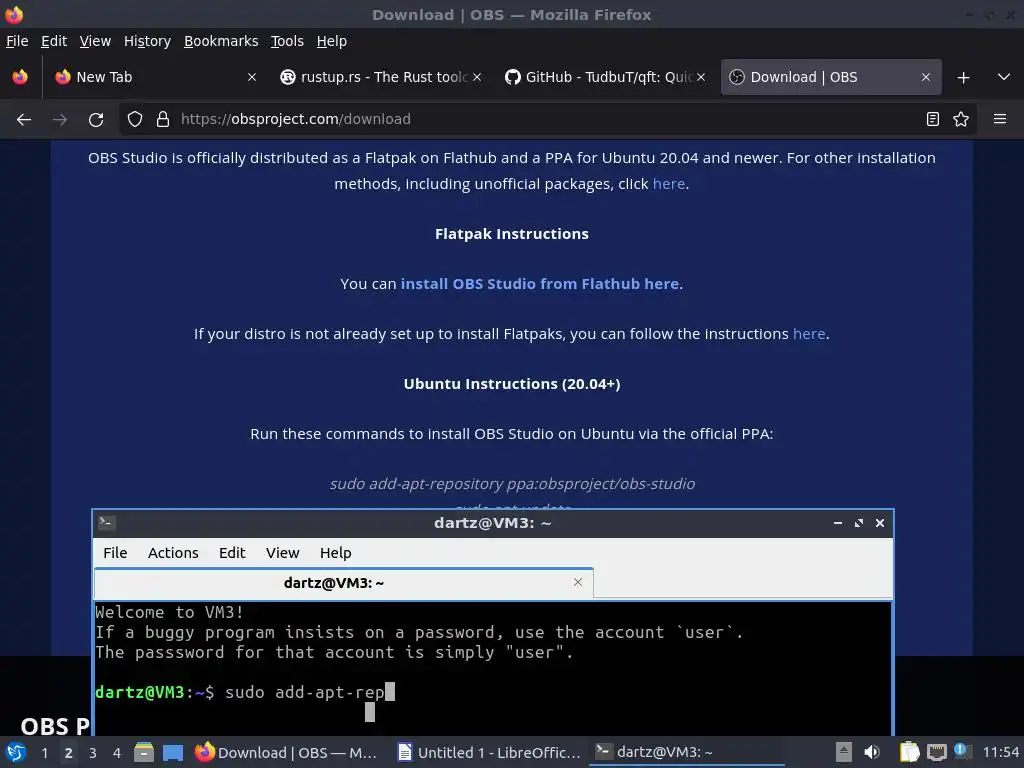Open Firefox Edit menu
Viewport: 1024px width, 768px height.
coord(54,41)
